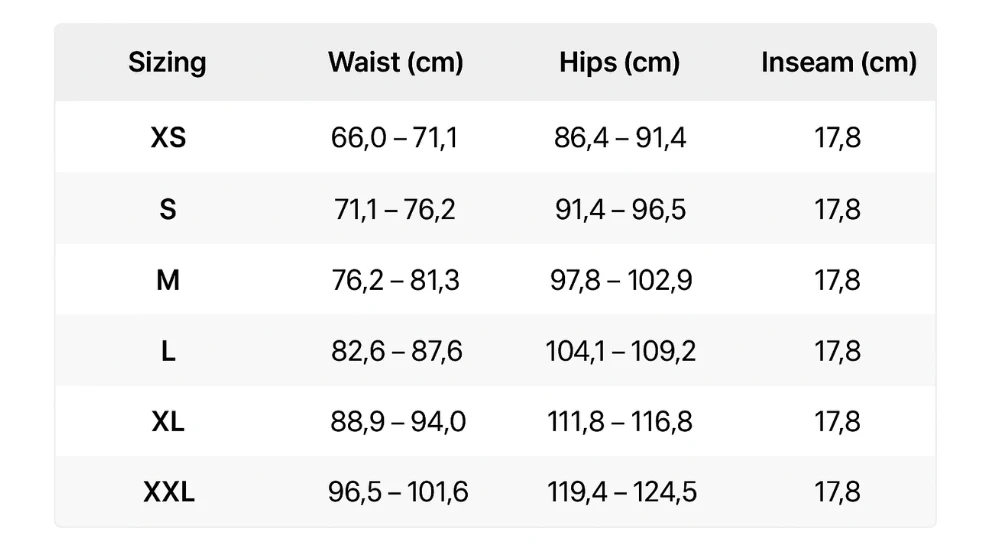
Task: Click the XS size label
Action: [x=168, y=137]
